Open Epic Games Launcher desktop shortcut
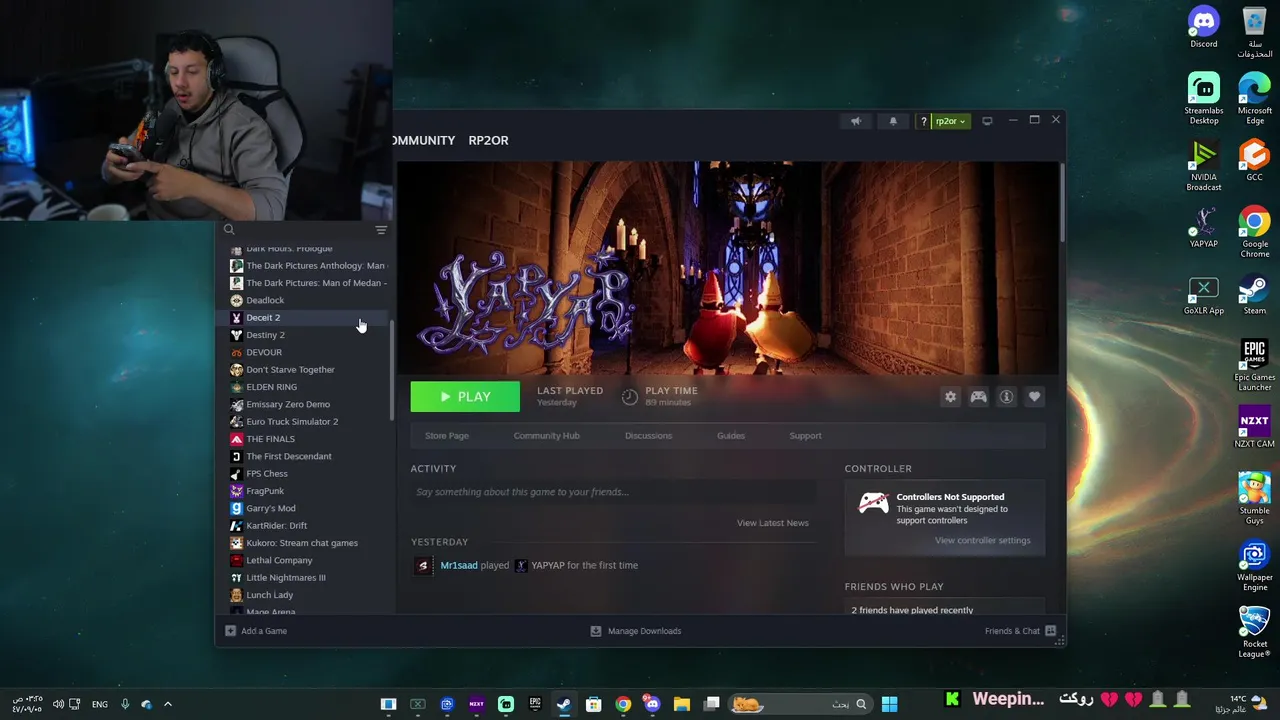This screenshot has width=1280, height=720. point(1254,366)
